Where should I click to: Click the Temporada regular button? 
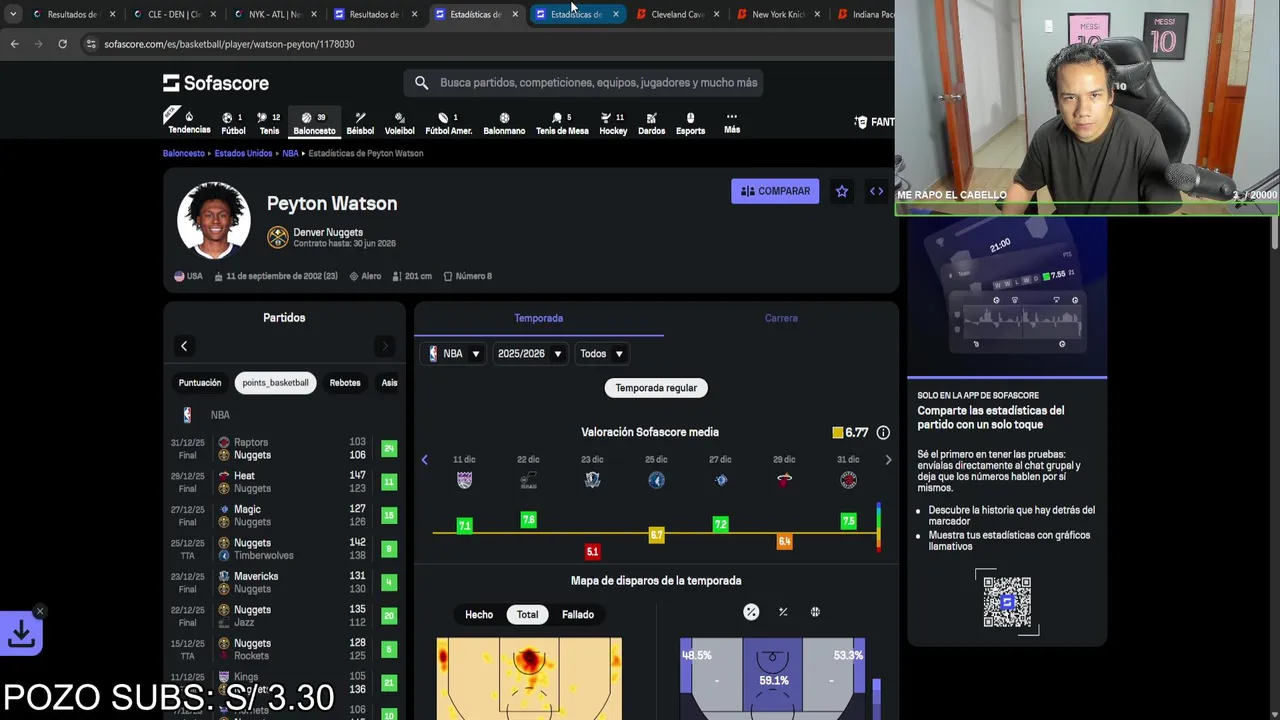[x=656, y=388]
